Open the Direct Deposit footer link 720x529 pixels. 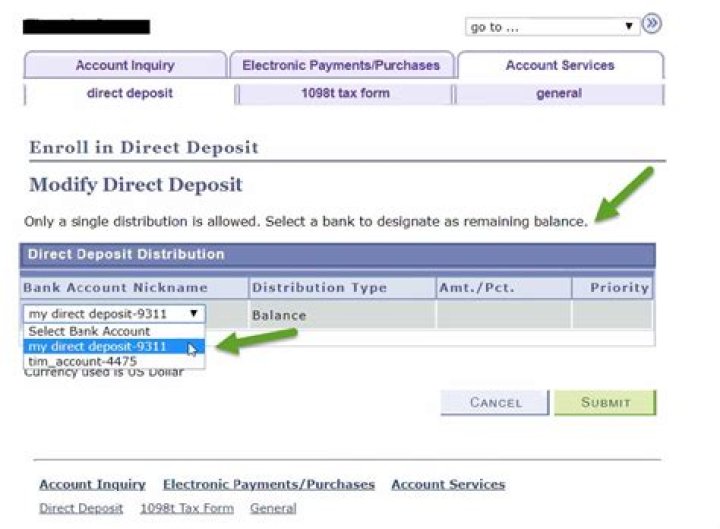[x=81, y=508]
